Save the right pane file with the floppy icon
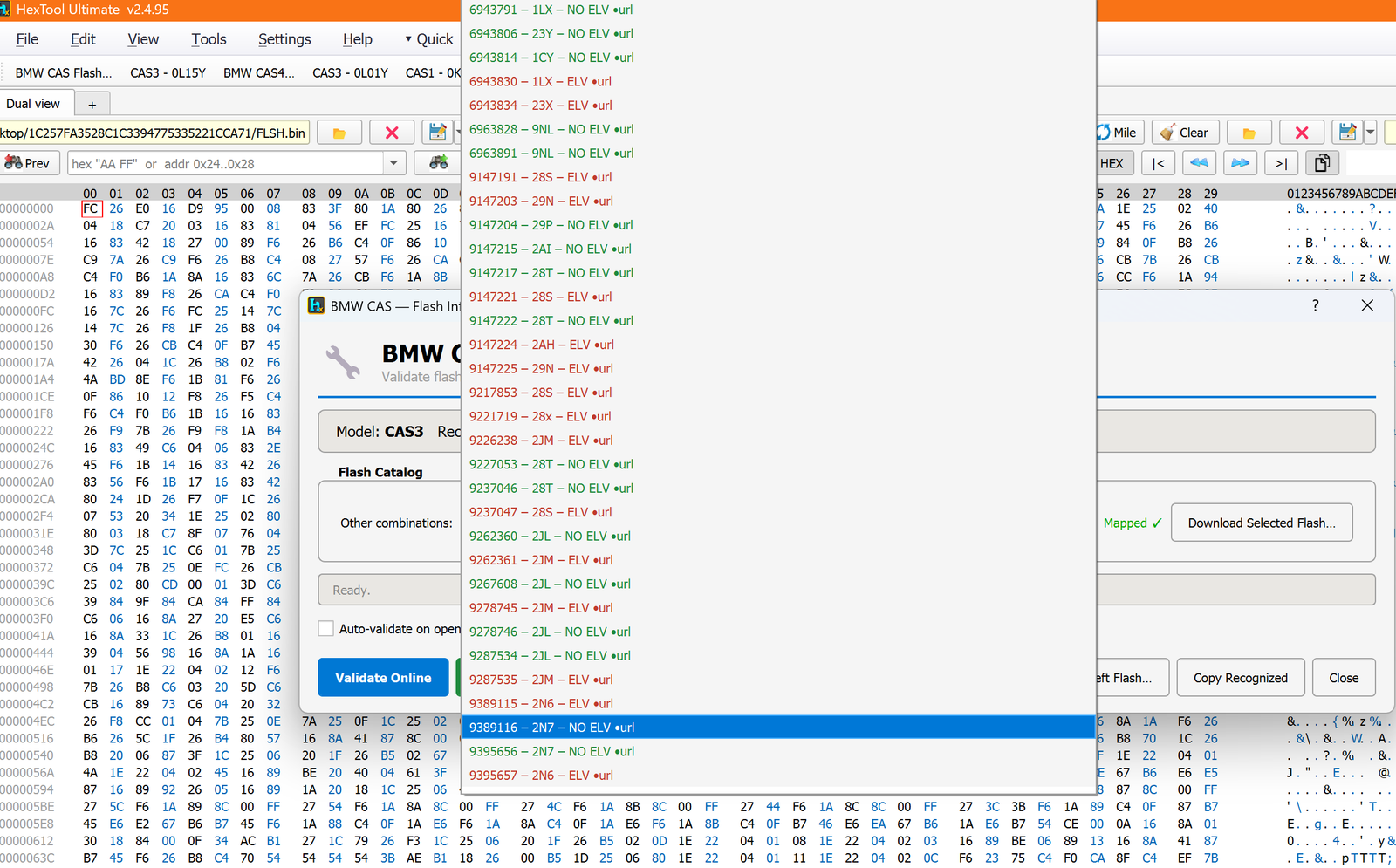 click(x=1347, y=133)
